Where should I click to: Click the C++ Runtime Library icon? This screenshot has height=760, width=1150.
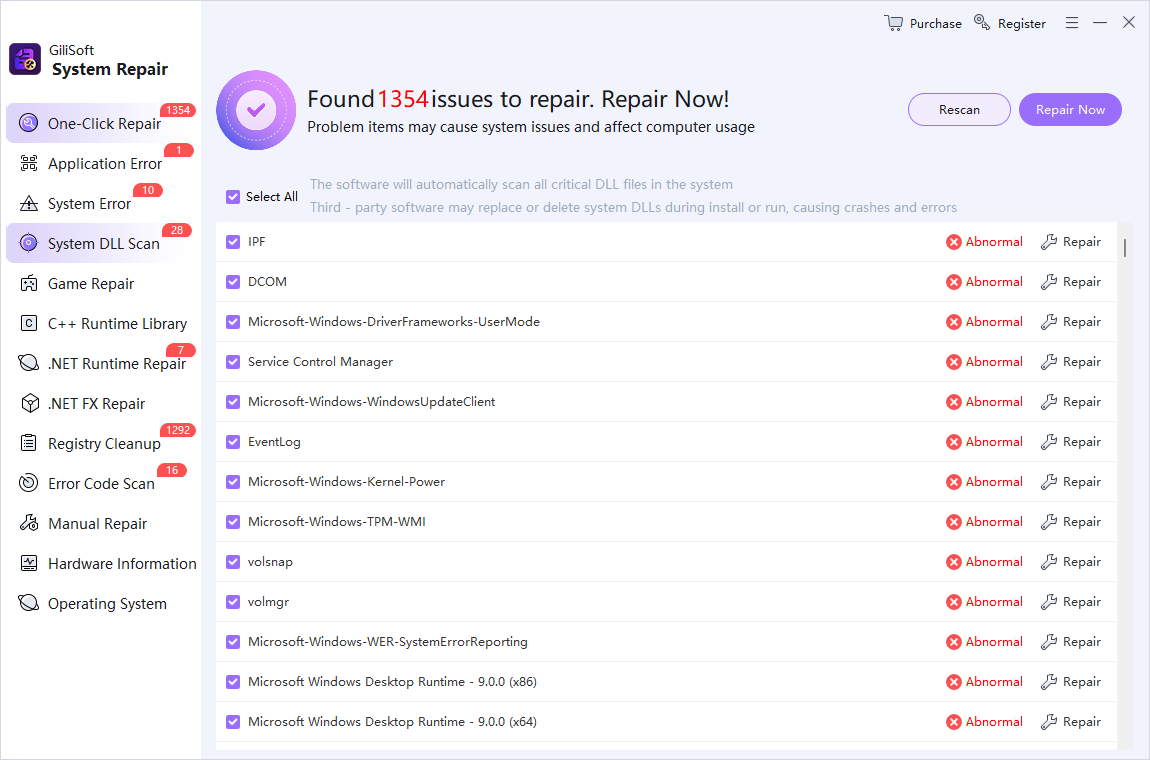click(29, 323)
